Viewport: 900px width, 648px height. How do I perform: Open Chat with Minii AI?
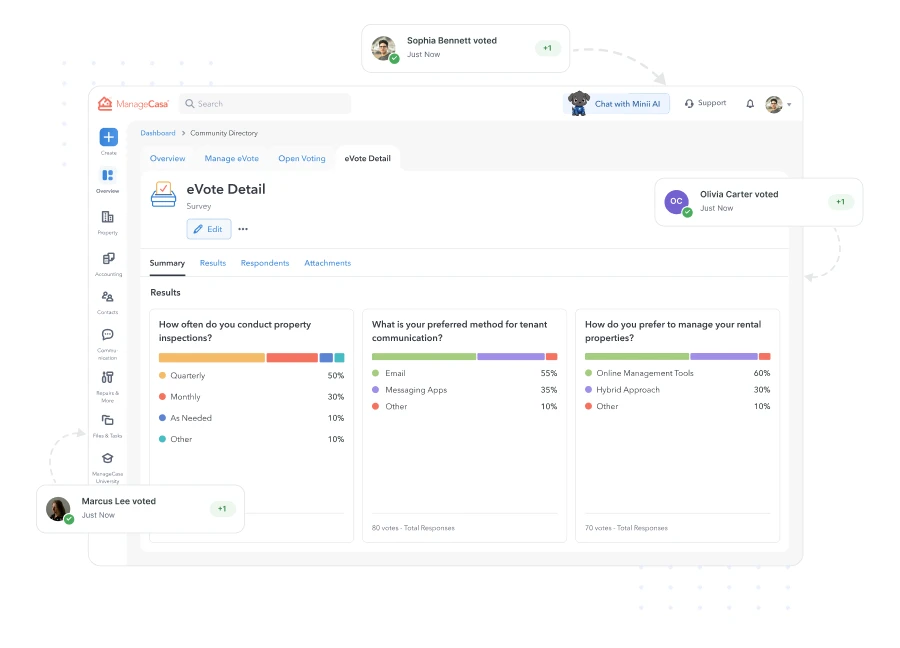[616, 104]
